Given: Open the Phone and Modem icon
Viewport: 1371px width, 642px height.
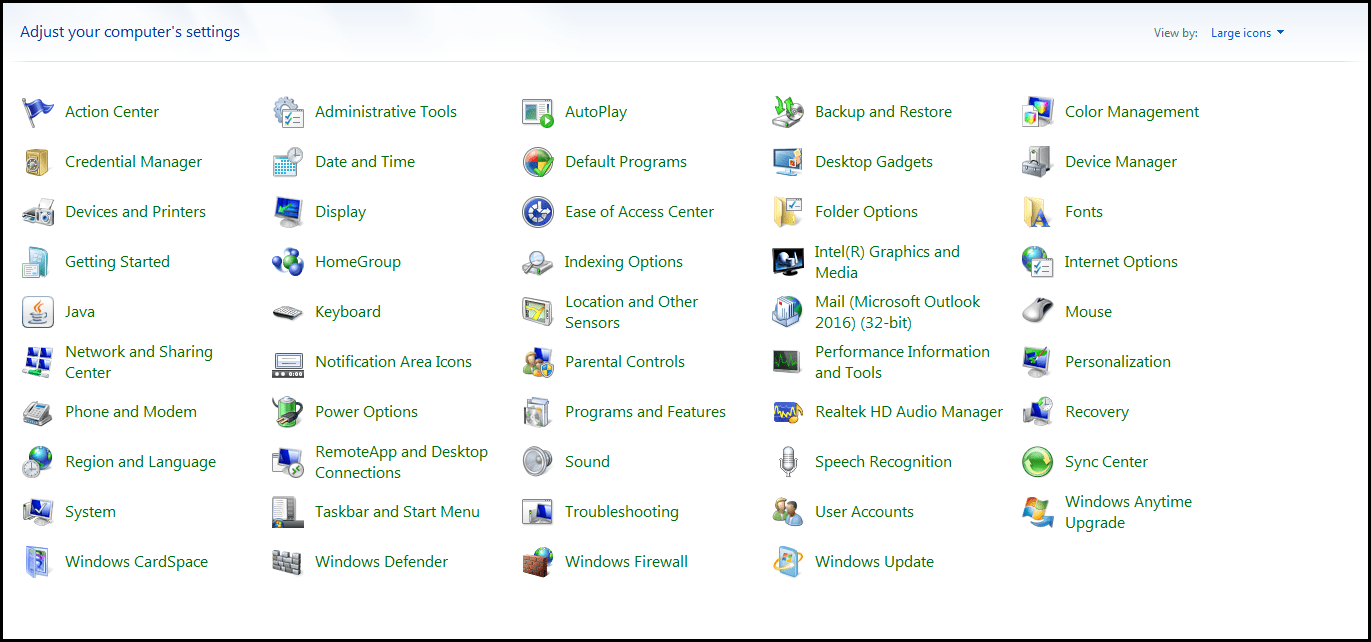Looking at the screenshot, I should (38, 412).
